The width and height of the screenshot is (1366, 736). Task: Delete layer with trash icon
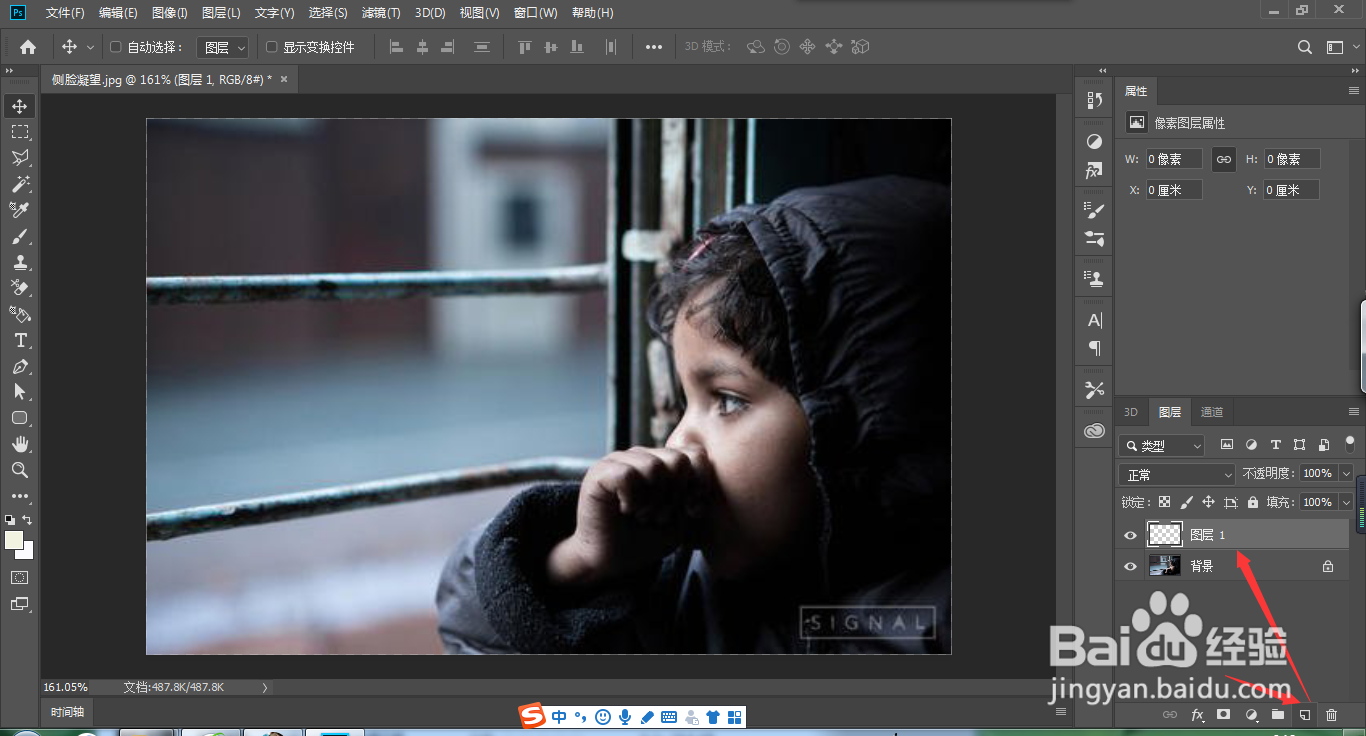pyautogui.click(x=1331, y=715)
